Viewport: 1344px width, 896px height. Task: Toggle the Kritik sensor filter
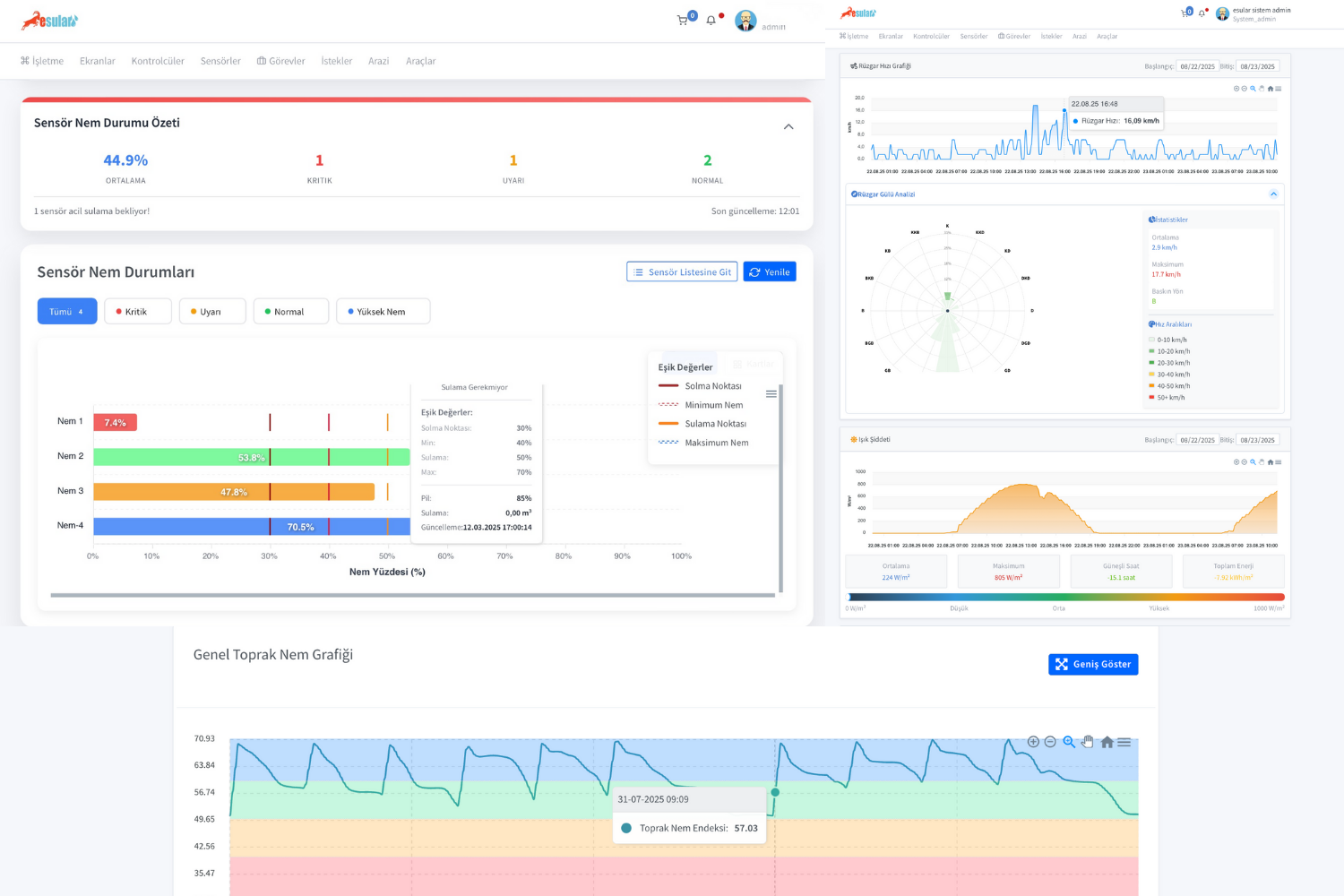point(137,311)
